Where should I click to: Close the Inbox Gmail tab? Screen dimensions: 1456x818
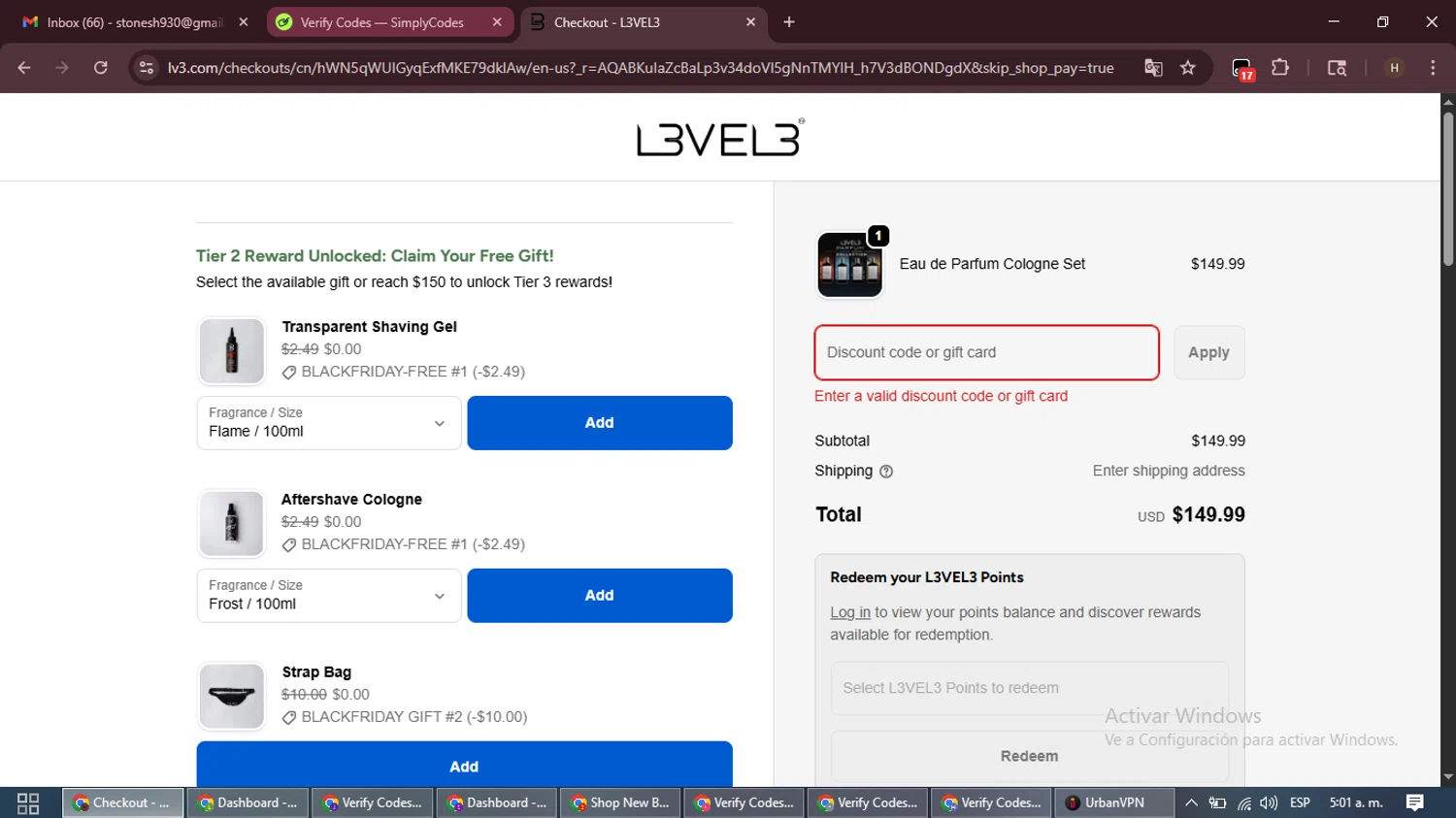pyautogui.click(x=244, y=22)
